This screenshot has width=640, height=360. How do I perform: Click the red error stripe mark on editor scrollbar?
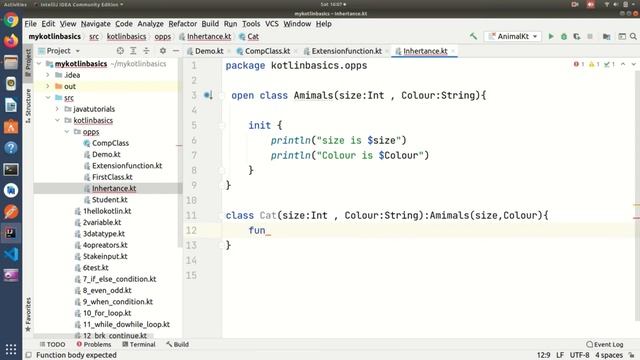point(636,218)
